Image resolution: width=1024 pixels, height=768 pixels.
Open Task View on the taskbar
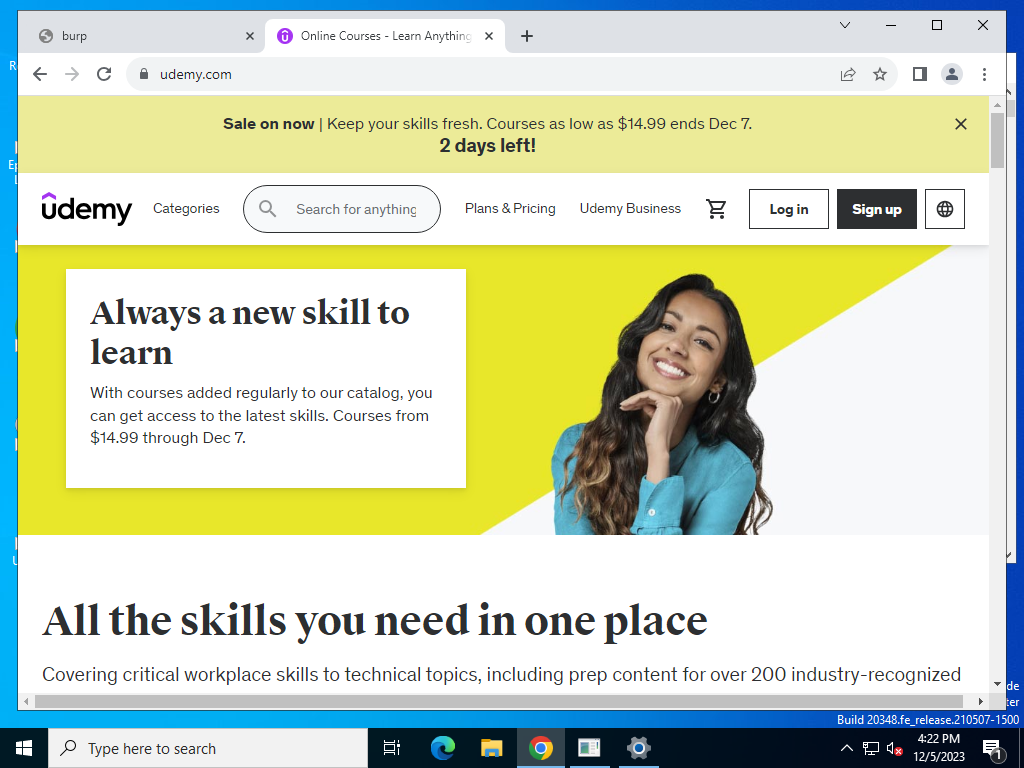pos(392,748)
